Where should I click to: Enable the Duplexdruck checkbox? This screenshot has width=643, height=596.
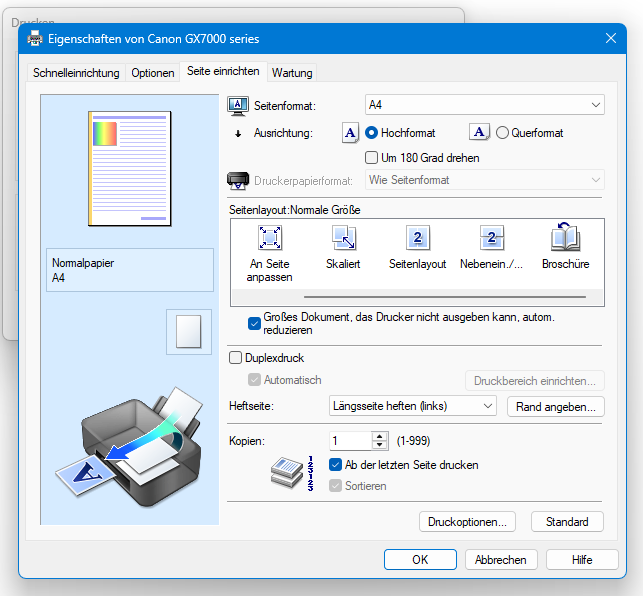pyautogui.click(x=235, y=358)
